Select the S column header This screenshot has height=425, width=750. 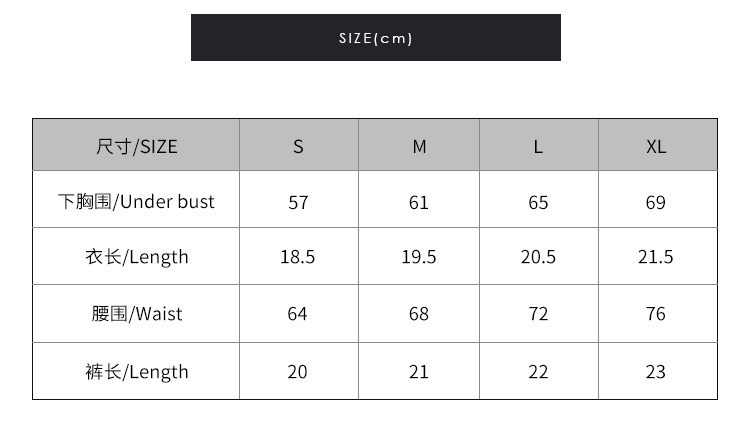[298, 146]
